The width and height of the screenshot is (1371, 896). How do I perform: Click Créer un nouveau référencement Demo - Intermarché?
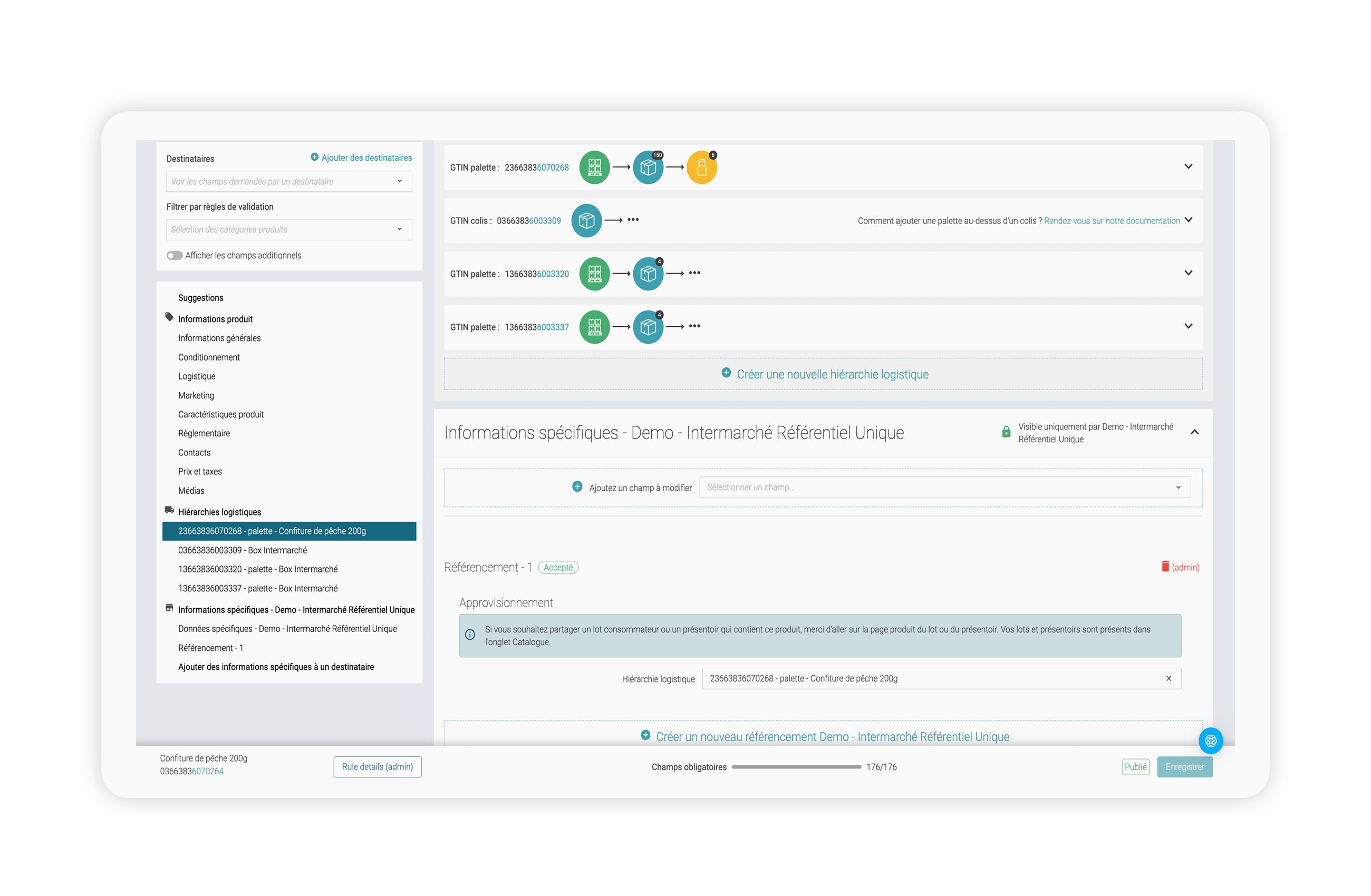coord(833,736)
